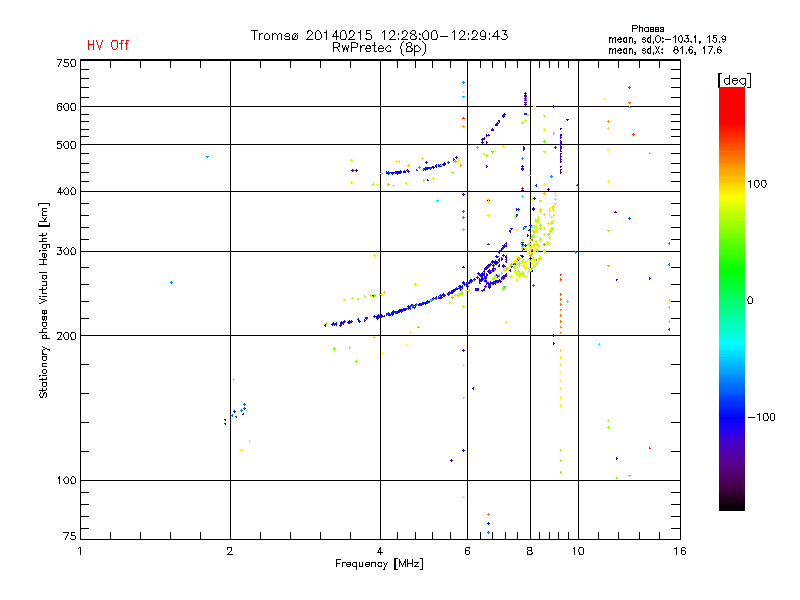Click the red 'HV Off' label
800x600 pixels.
[108, 45]
